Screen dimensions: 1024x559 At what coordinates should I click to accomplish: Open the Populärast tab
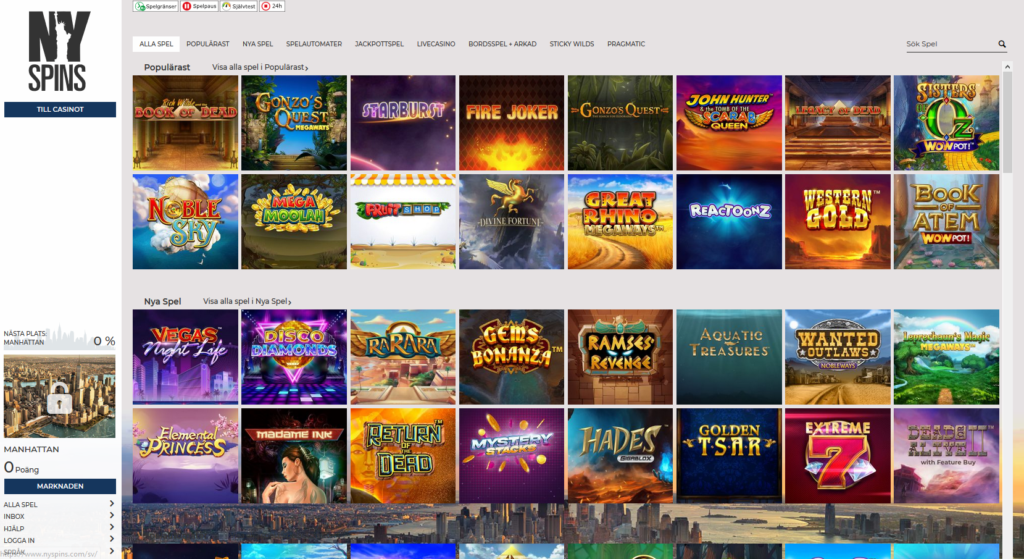click(208, 44)
